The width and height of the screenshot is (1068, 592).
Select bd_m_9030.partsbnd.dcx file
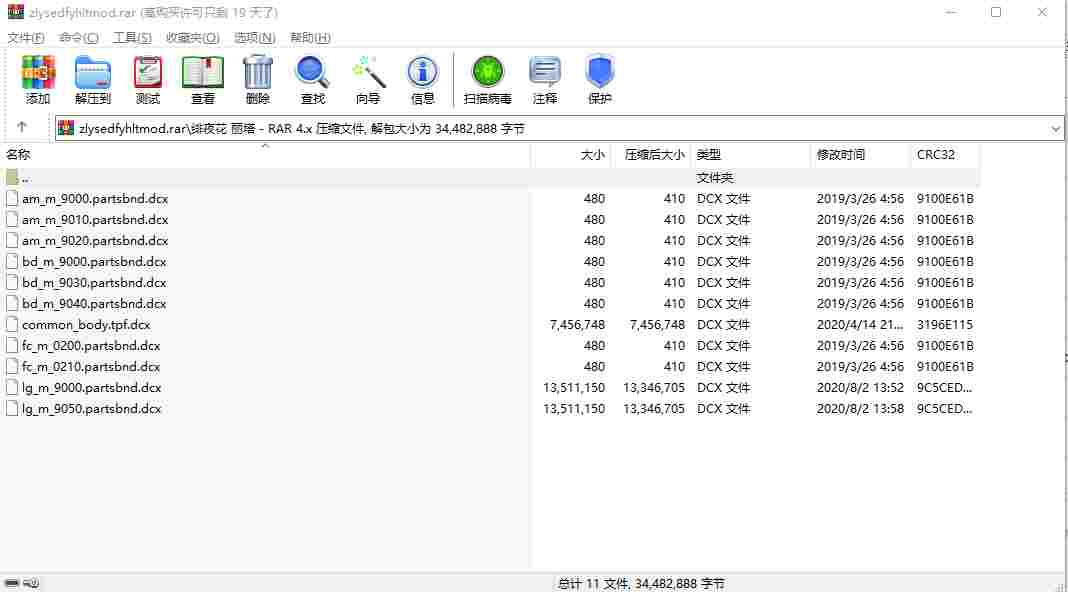pyautogui.click(x=94, y=282)
